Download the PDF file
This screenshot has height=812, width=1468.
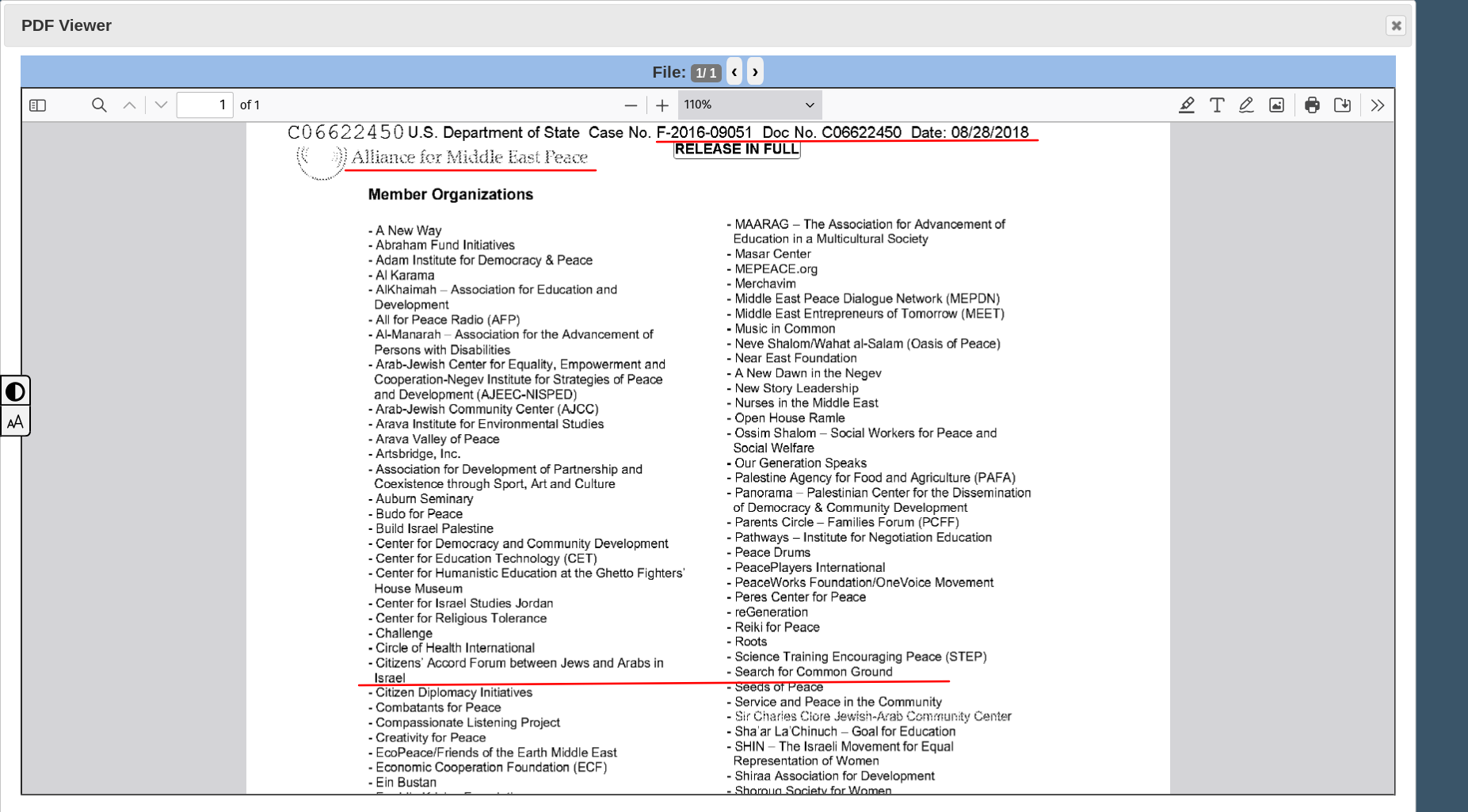tap(1342, 105)
